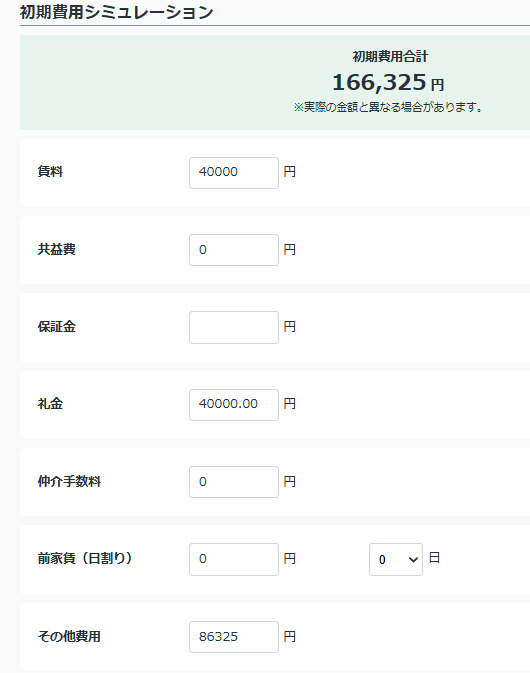530x673 pixels.
Task: Click the 礼金 row label
Action: (50, 404)
